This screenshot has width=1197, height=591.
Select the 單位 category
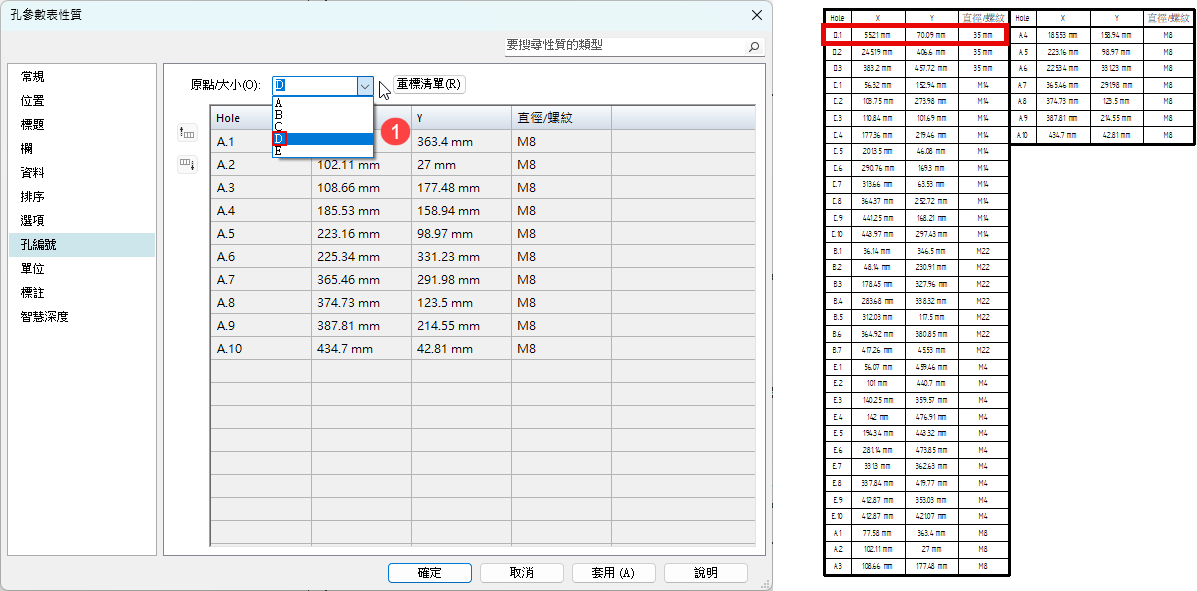(33, 269)
